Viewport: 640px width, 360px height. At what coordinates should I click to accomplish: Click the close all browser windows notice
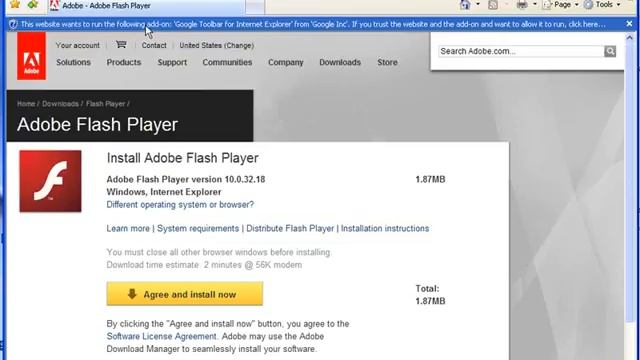pyautogui.click(x=219, y=252)
